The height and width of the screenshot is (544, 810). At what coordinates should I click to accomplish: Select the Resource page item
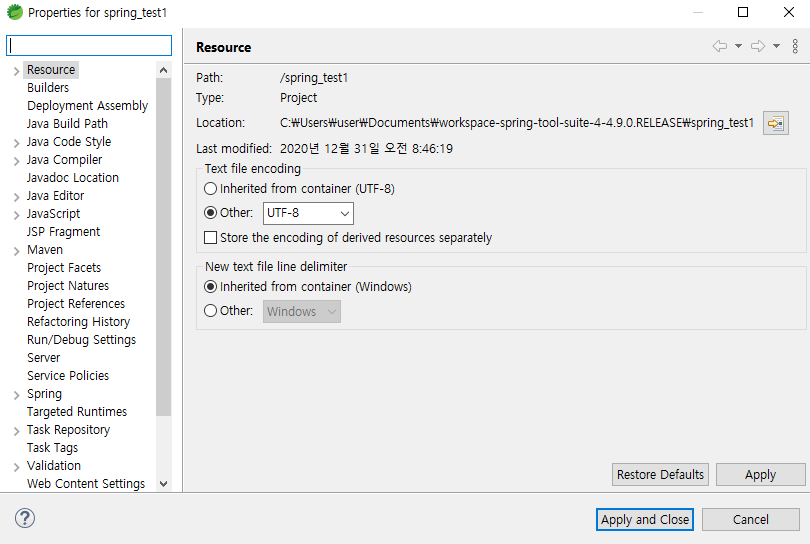point(51,70)
